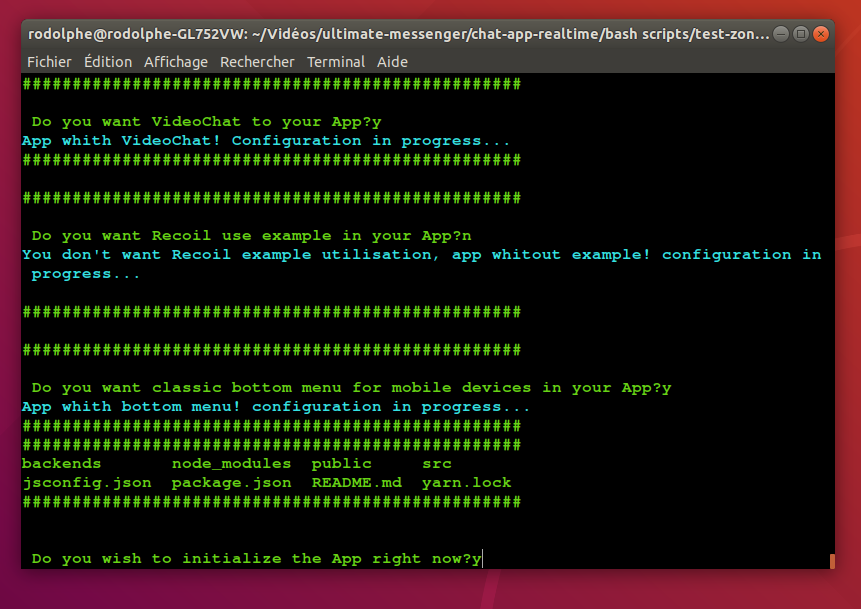This screenshot has height=609, width=861.
Task: Click package.json in the file listing
Action: 231,483
